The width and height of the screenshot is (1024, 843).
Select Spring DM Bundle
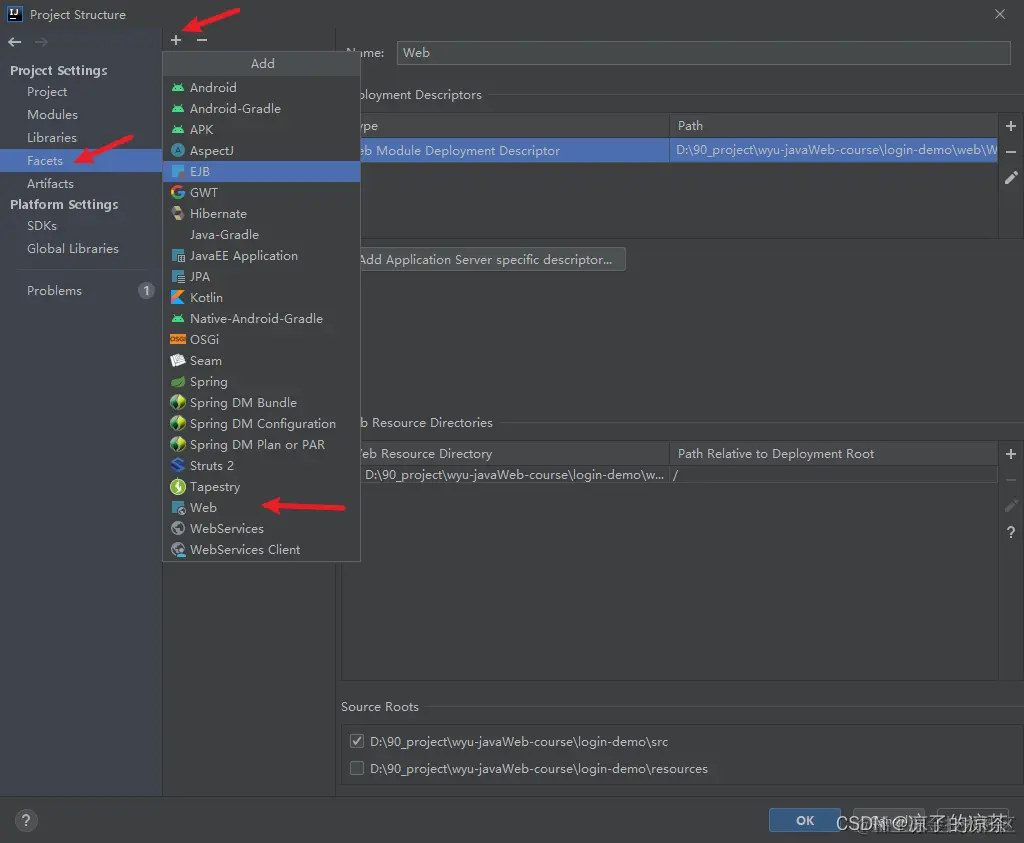pyautogui.click(x=261, y=402)
